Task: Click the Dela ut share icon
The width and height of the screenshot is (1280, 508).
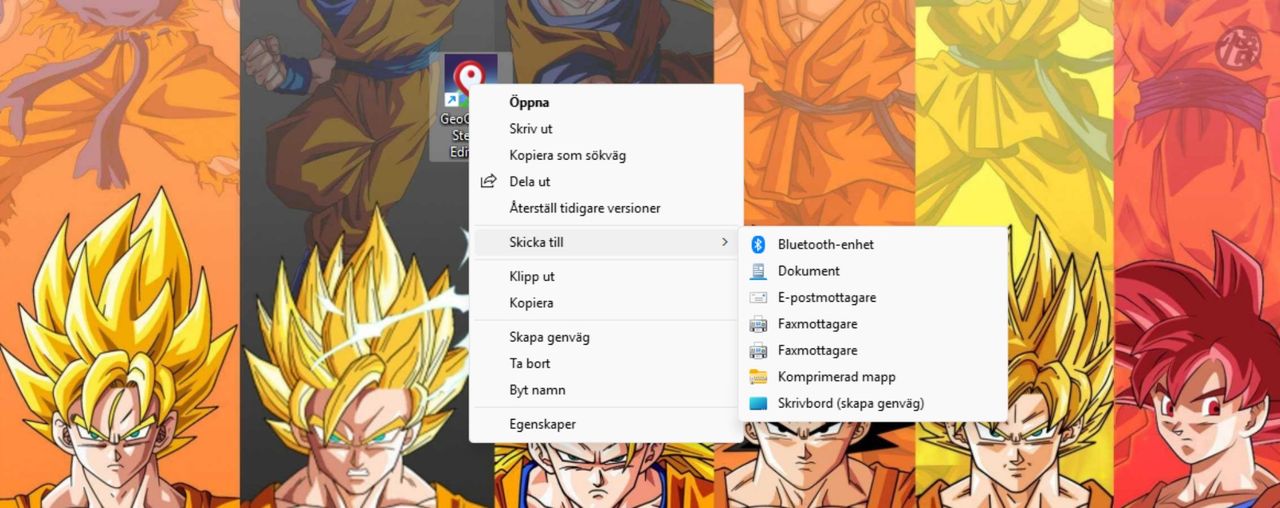Action: [x=489, y=182]
